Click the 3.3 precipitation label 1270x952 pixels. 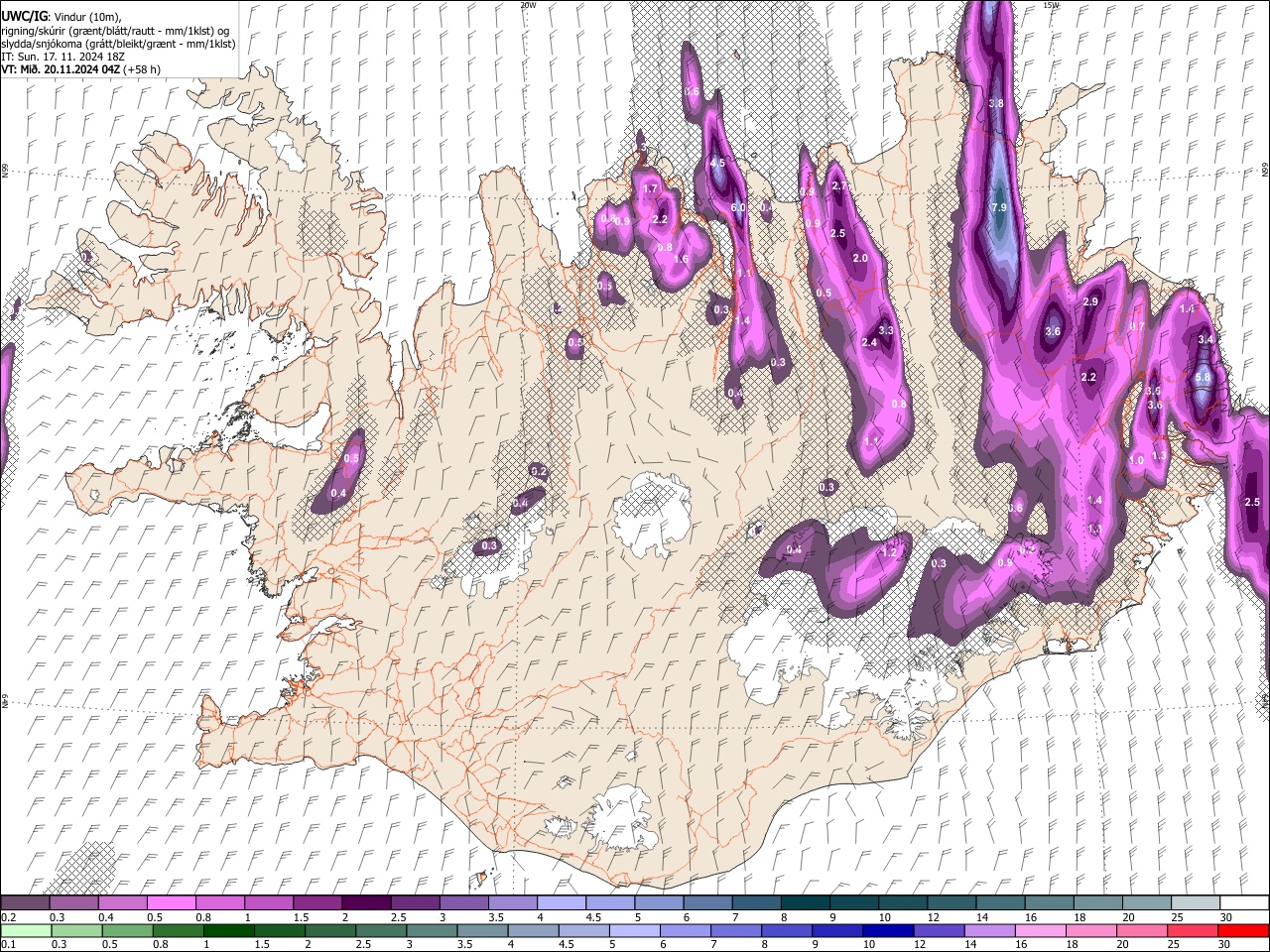886,330
